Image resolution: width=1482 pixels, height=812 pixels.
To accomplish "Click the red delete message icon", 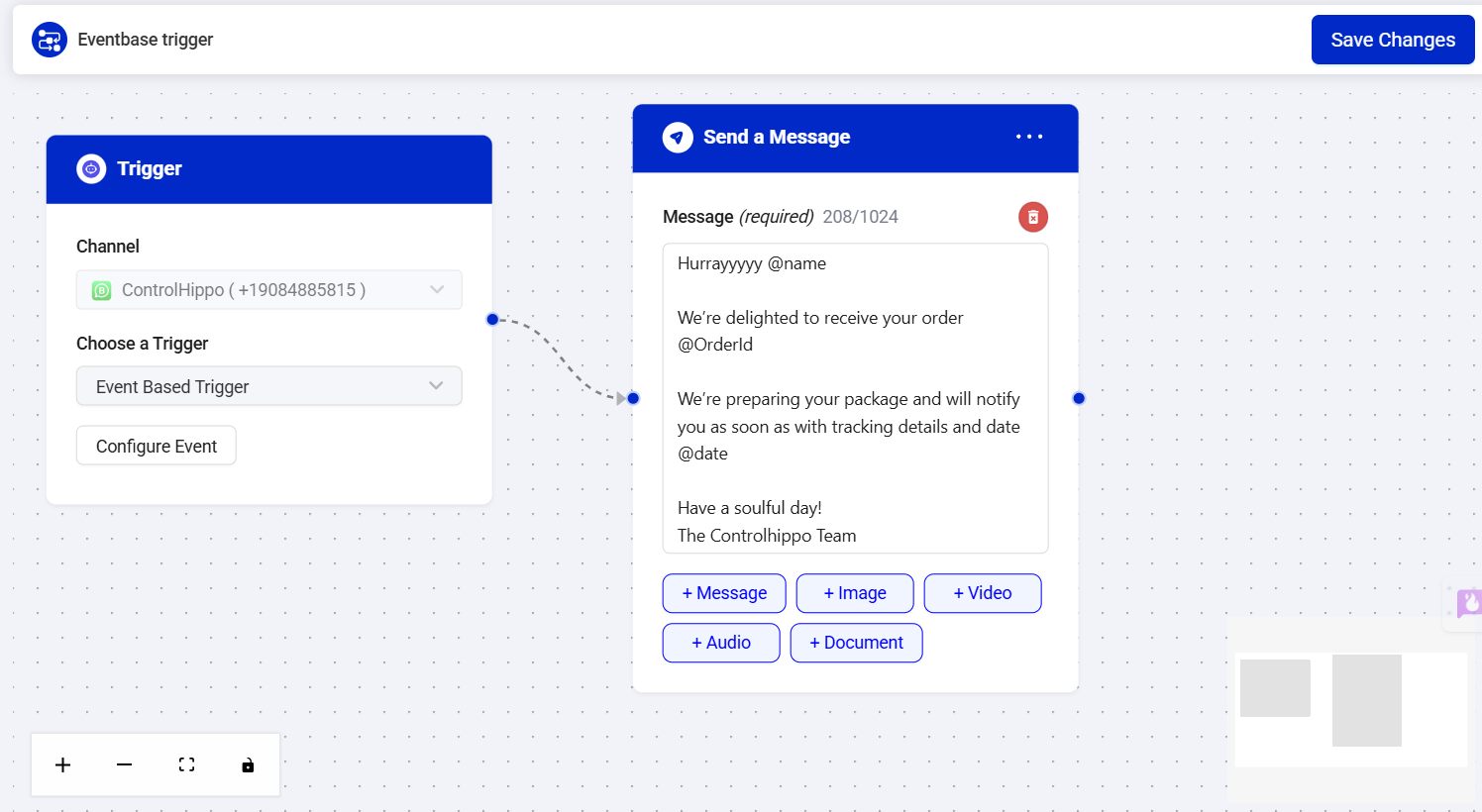I will [x=1032, y=217].
